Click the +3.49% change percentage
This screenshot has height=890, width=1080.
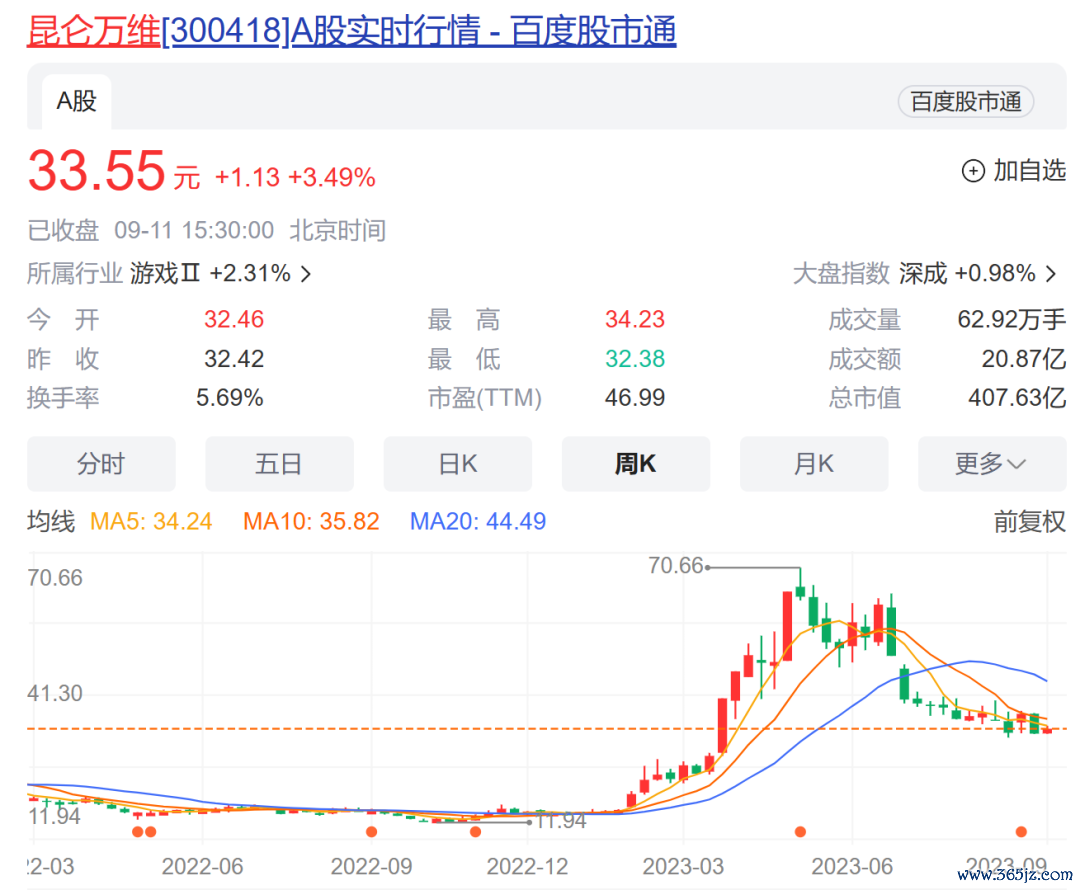[x=331, y=178]
